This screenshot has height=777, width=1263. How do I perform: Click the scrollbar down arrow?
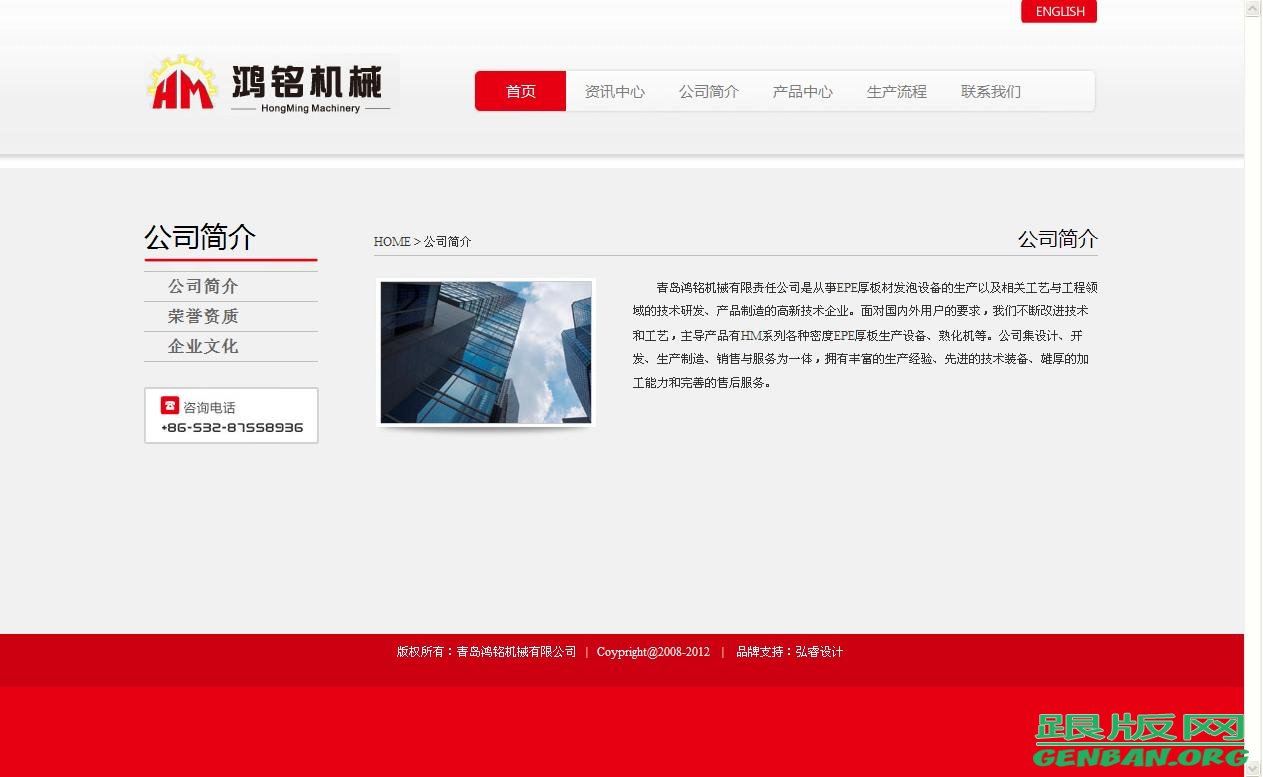(x=1251, y=768)
